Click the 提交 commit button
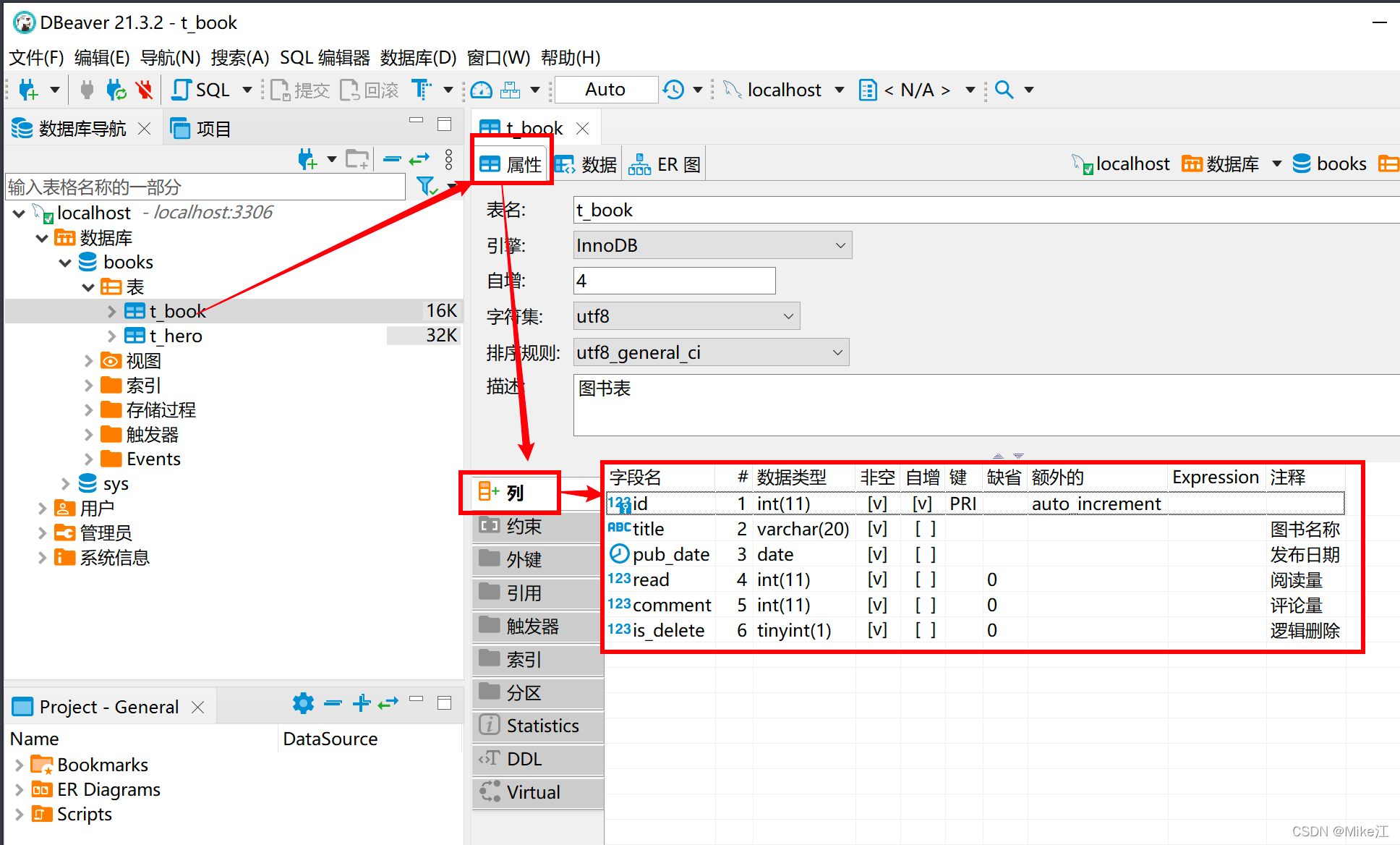Image resolution: width=1400 pixels, height=845 pixels. [300, 90]
